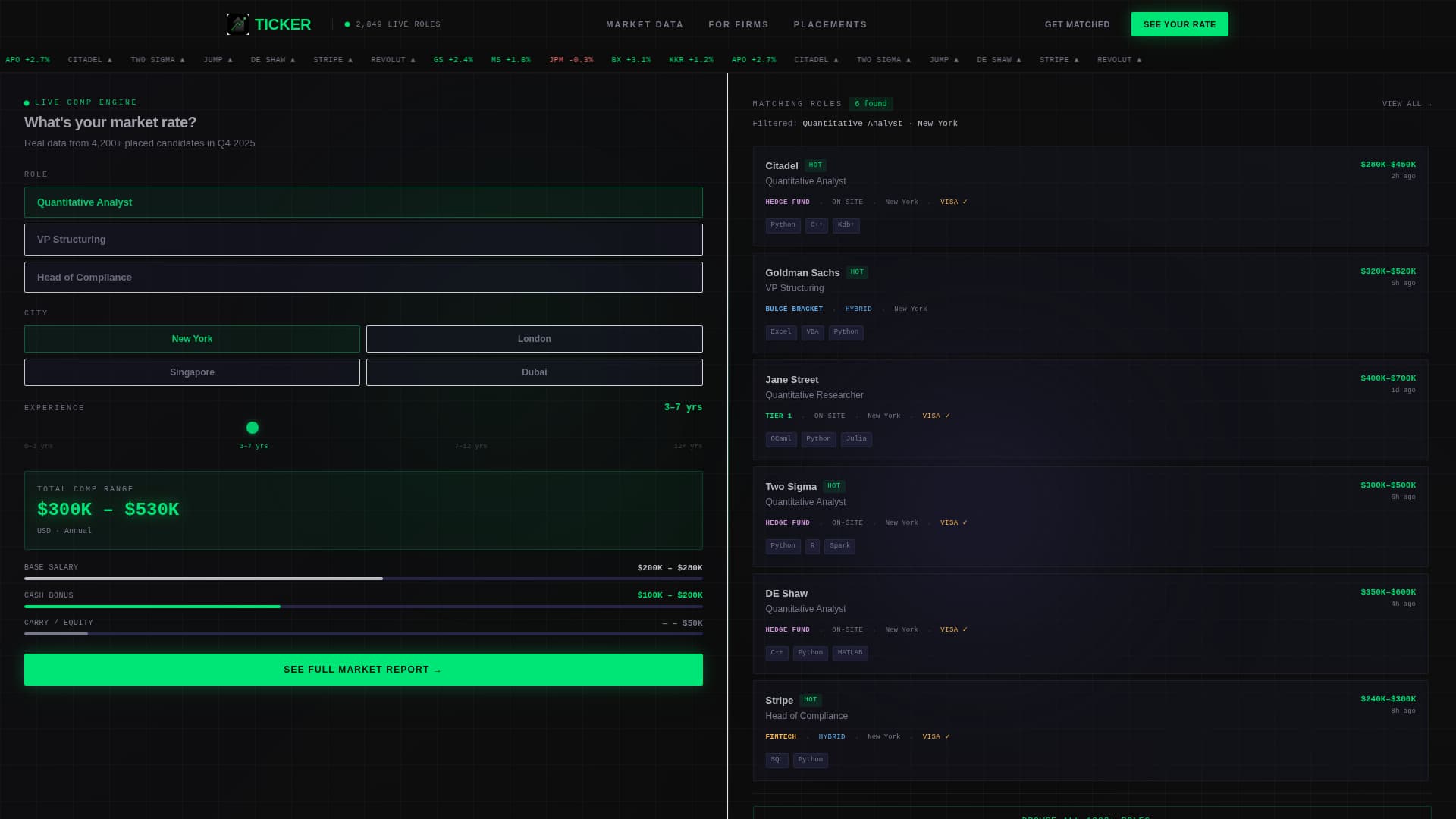Click the $100K – $200K cash bonus value
The height and width of the screenshot is (819, 1456).
click(x=670, y=595)
